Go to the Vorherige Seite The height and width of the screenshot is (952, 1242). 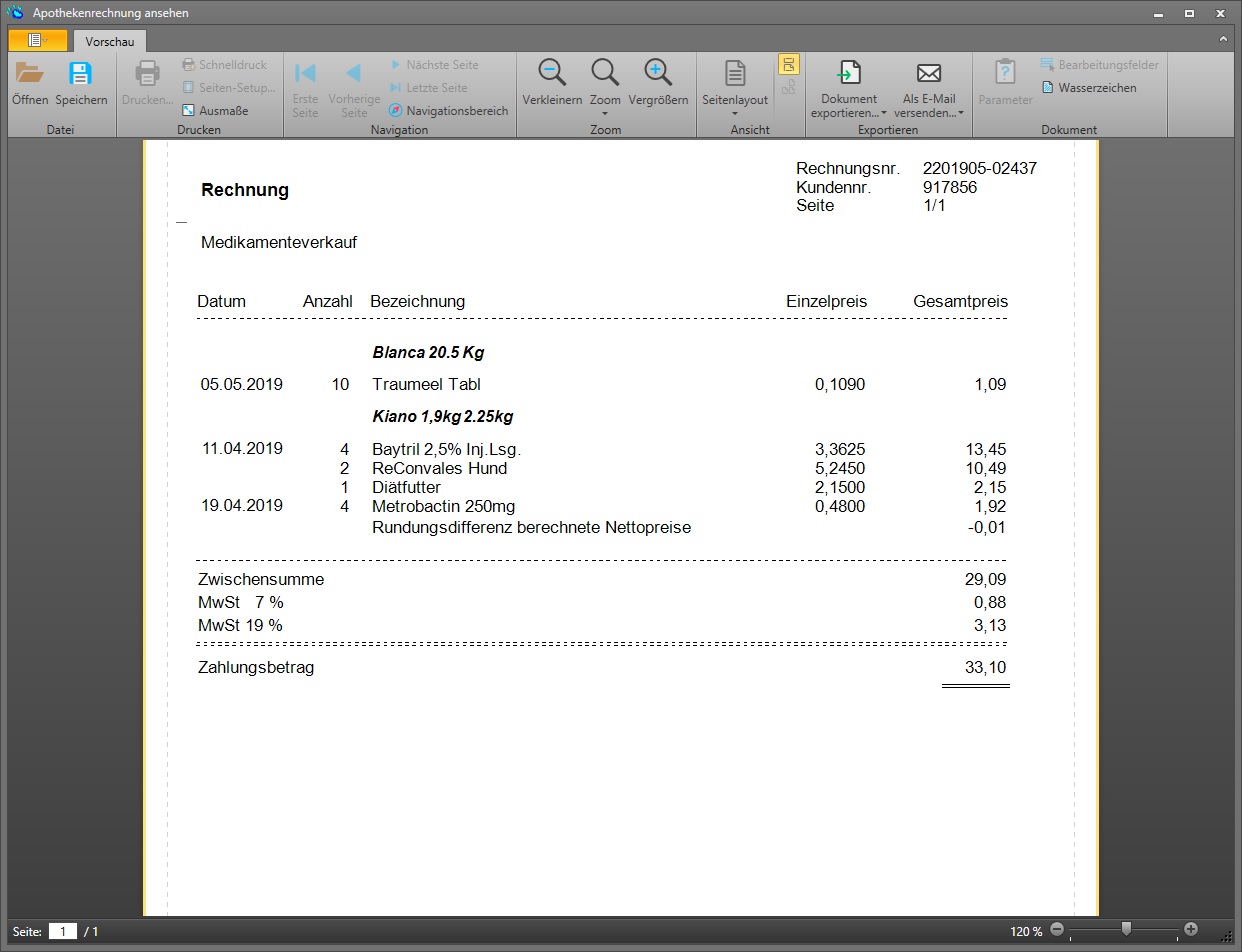tap(354, 88)
